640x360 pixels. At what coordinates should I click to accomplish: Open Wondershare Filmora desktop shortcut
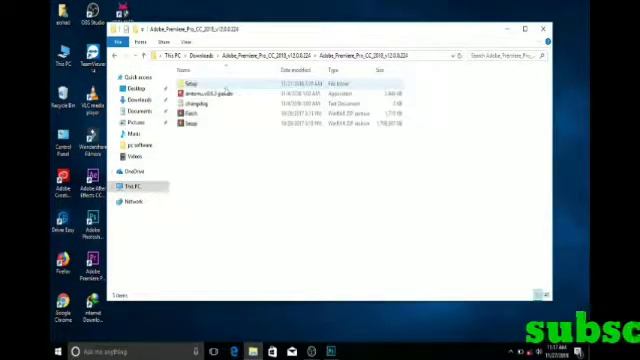click(x=93, y=142)
